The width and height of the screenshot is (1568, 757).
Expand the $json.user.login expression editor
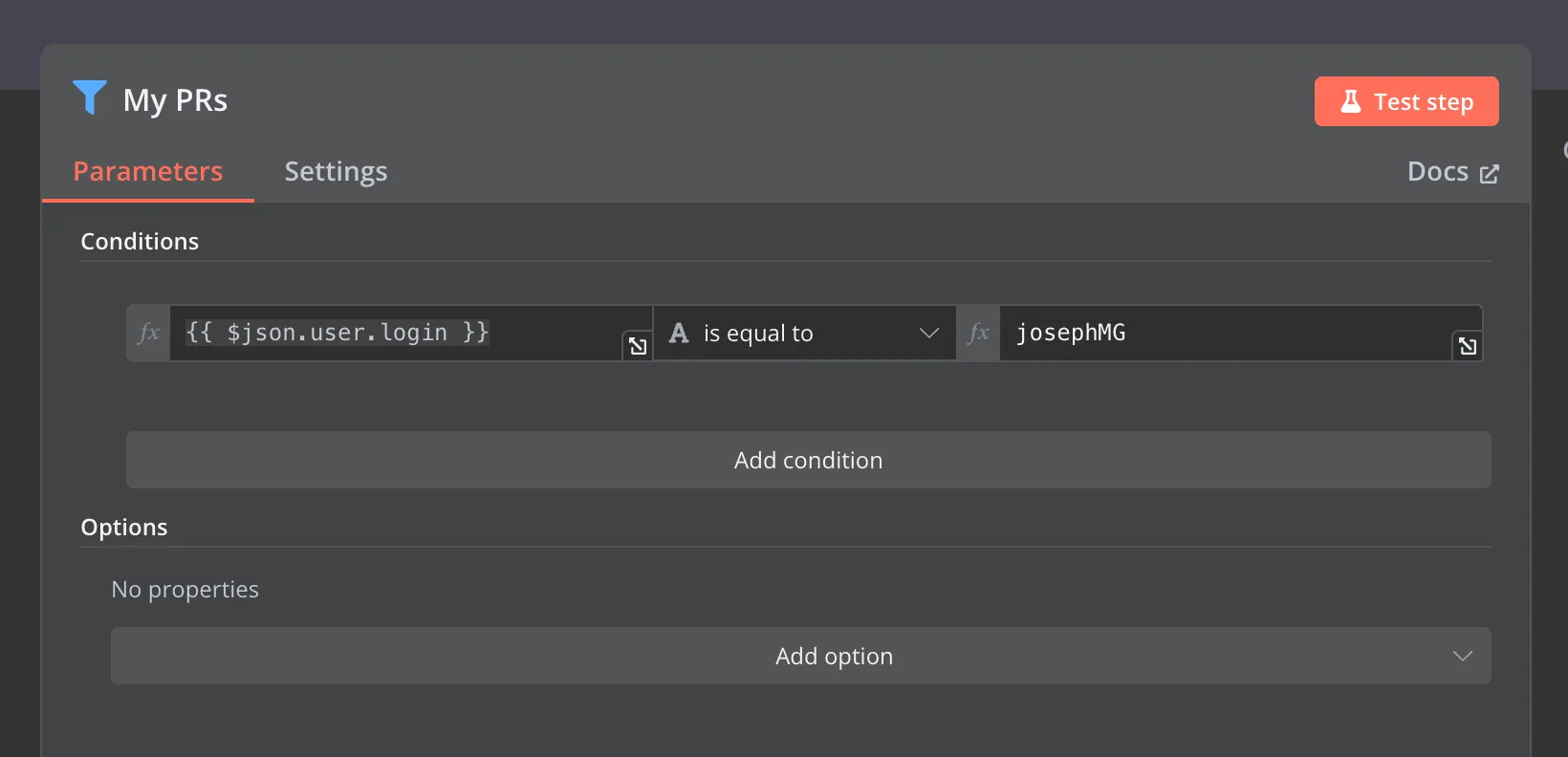pos(638,346)
